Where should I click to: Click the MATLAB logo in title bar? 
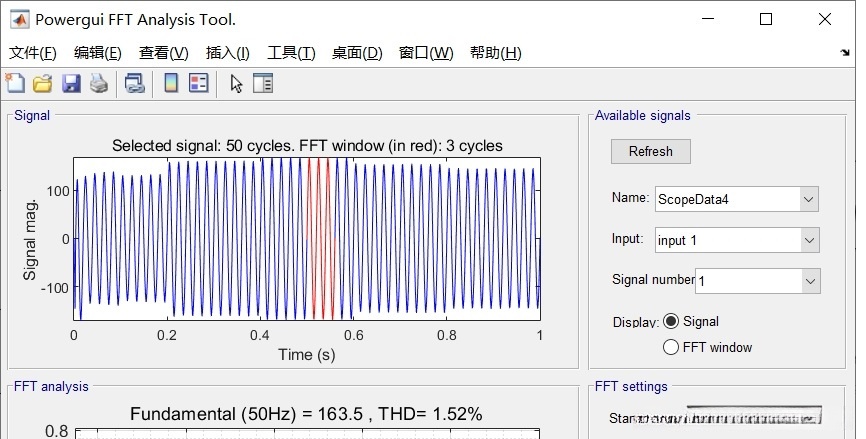(x=20, y=20)
